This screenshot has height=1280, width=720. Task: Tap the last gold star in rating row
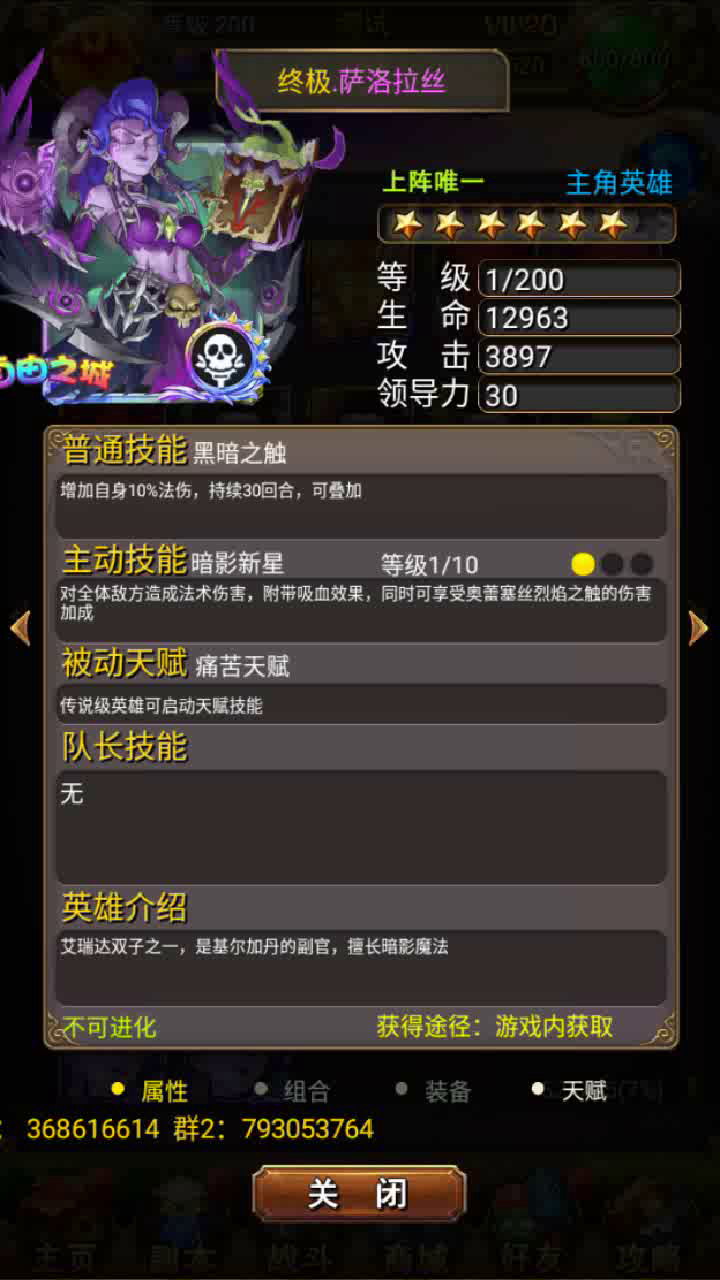(613, 224)
